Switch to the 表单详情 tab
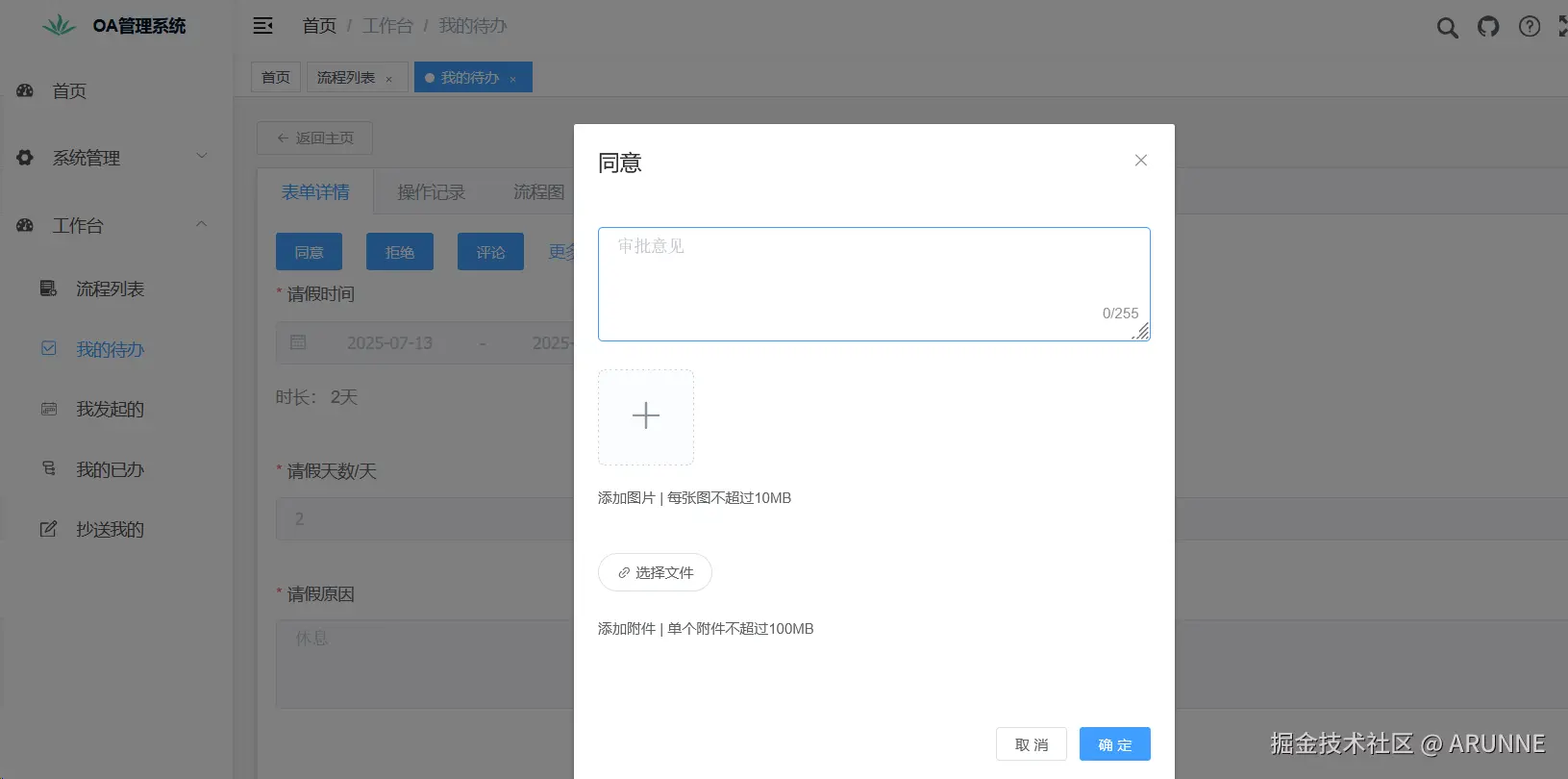 click(x=315, y=191)
